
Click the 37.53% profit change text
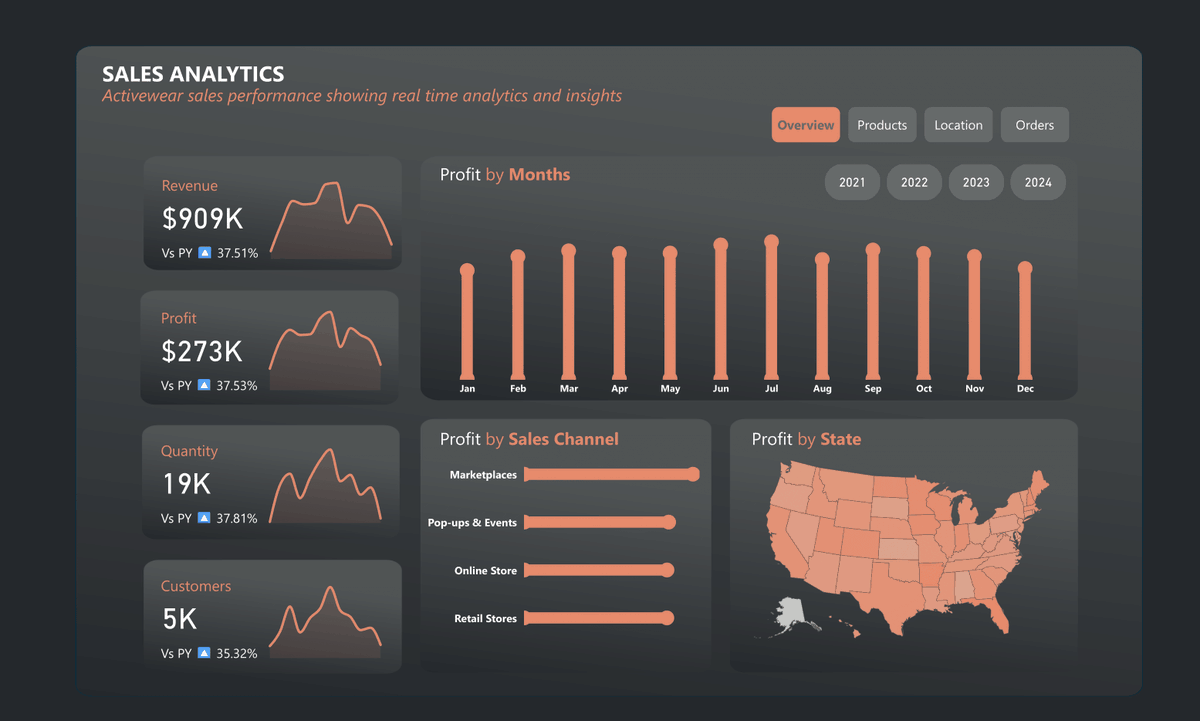pos(236,385)
